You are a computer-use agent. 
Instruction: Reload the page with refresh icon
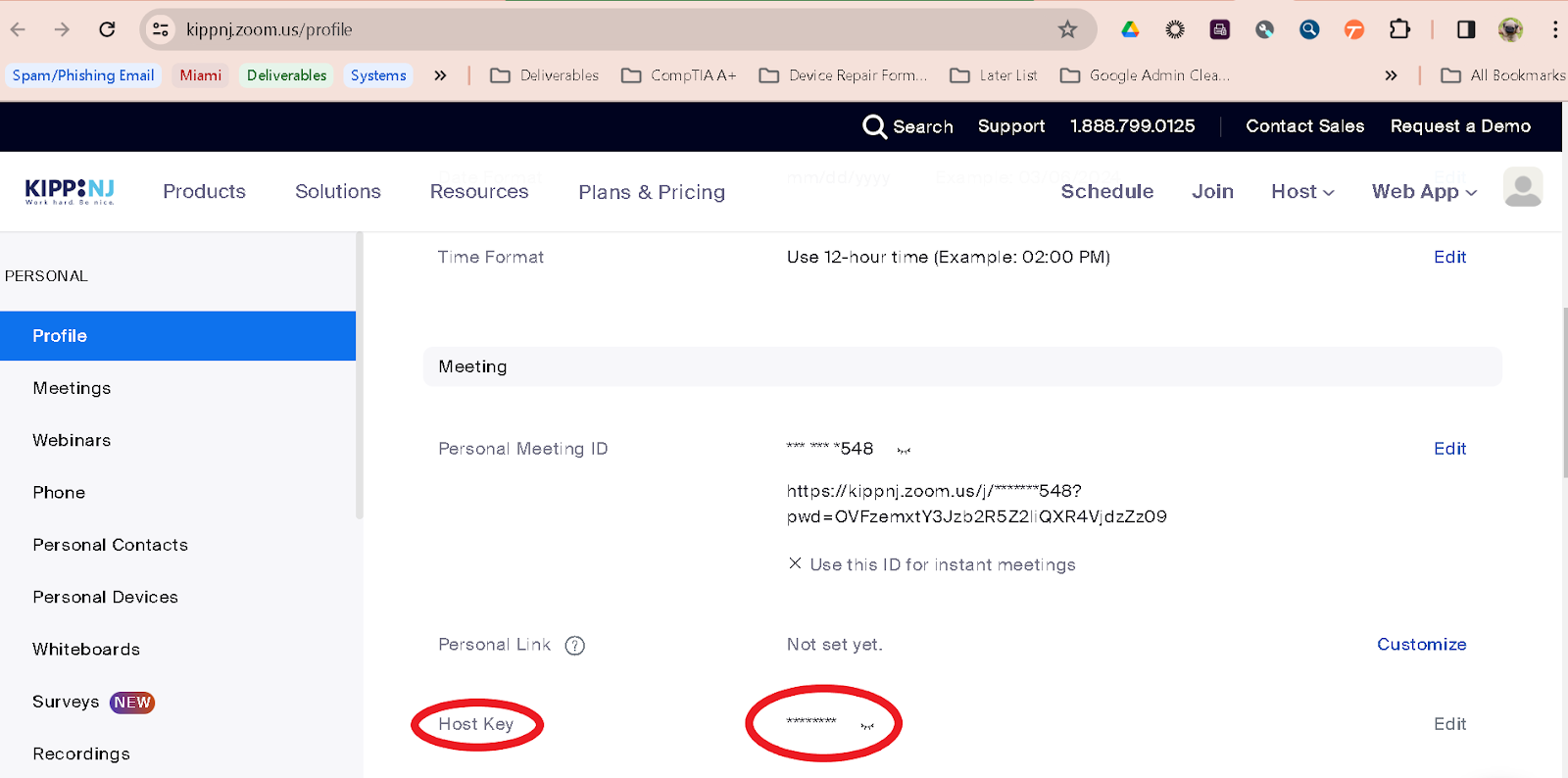click(x=107, y=29)
